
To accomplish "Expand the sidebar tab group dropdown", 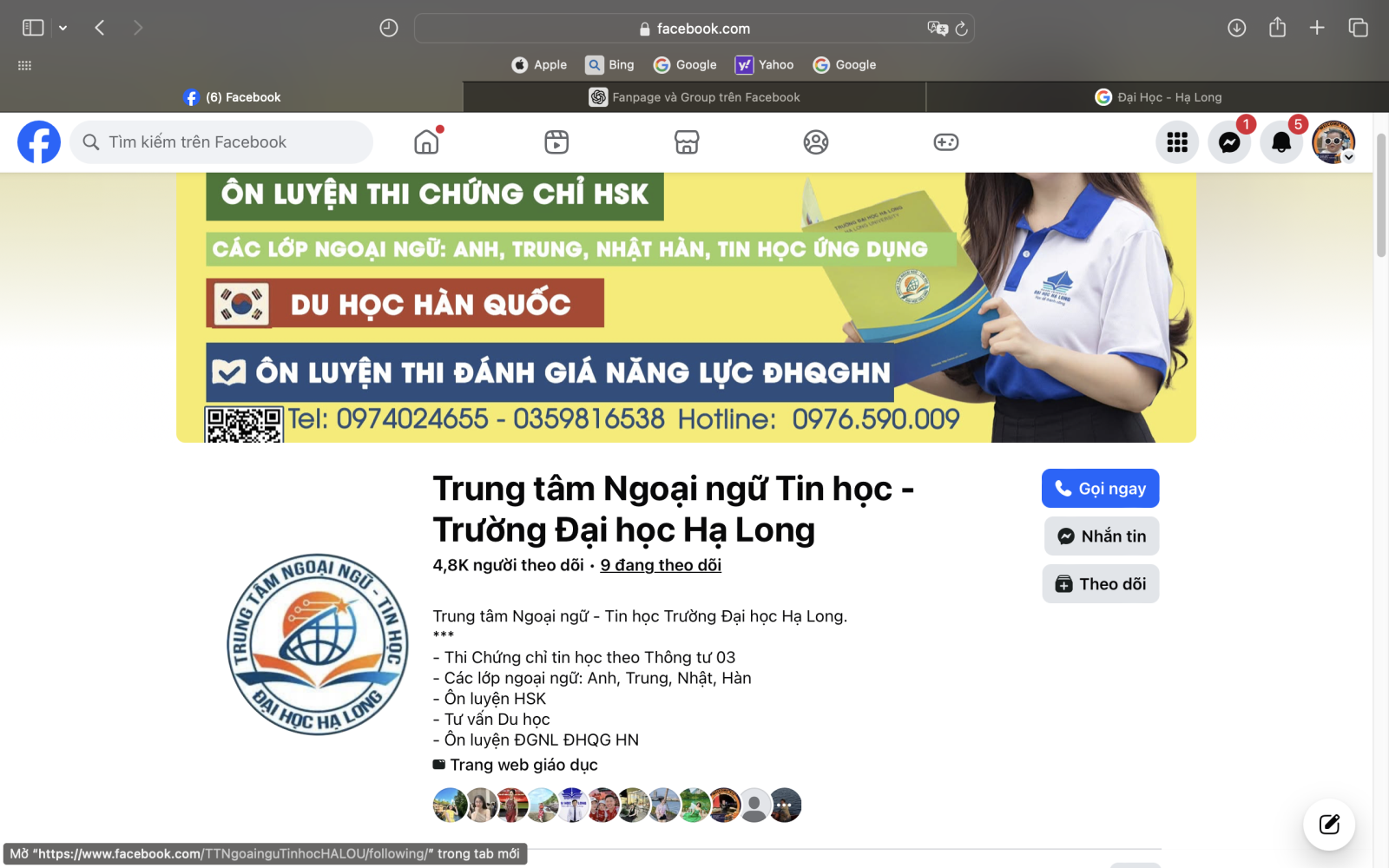I will (63, 28).
